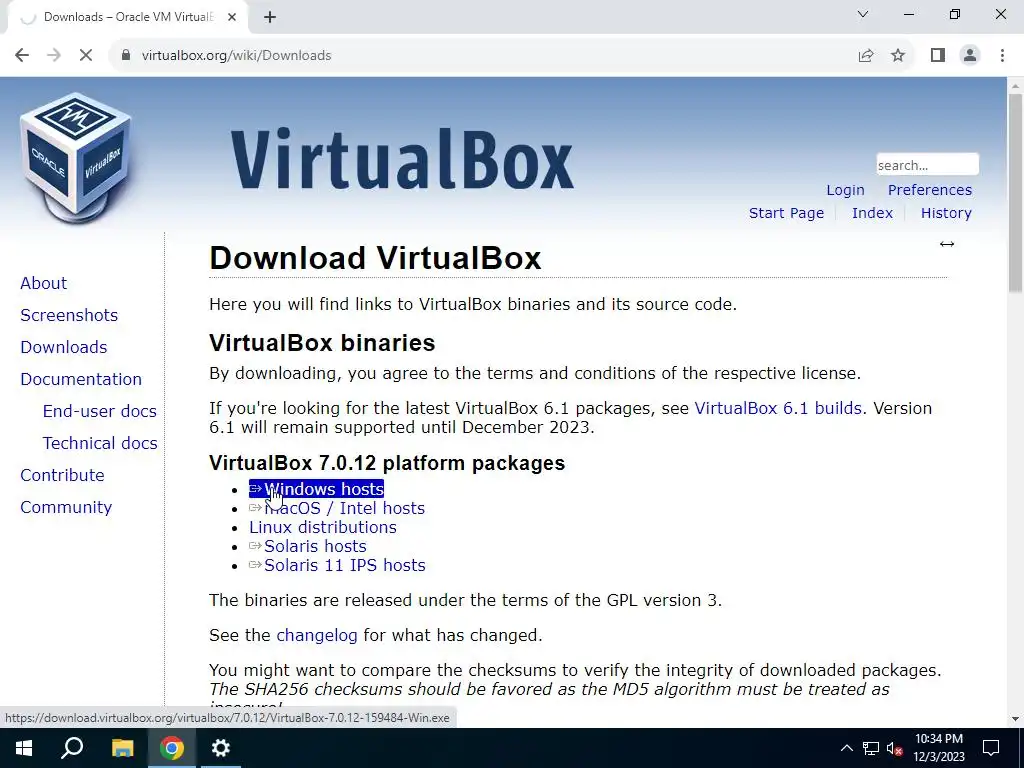Open the Linux distributions link
The image size is (1024, 768).
(323, 527)
